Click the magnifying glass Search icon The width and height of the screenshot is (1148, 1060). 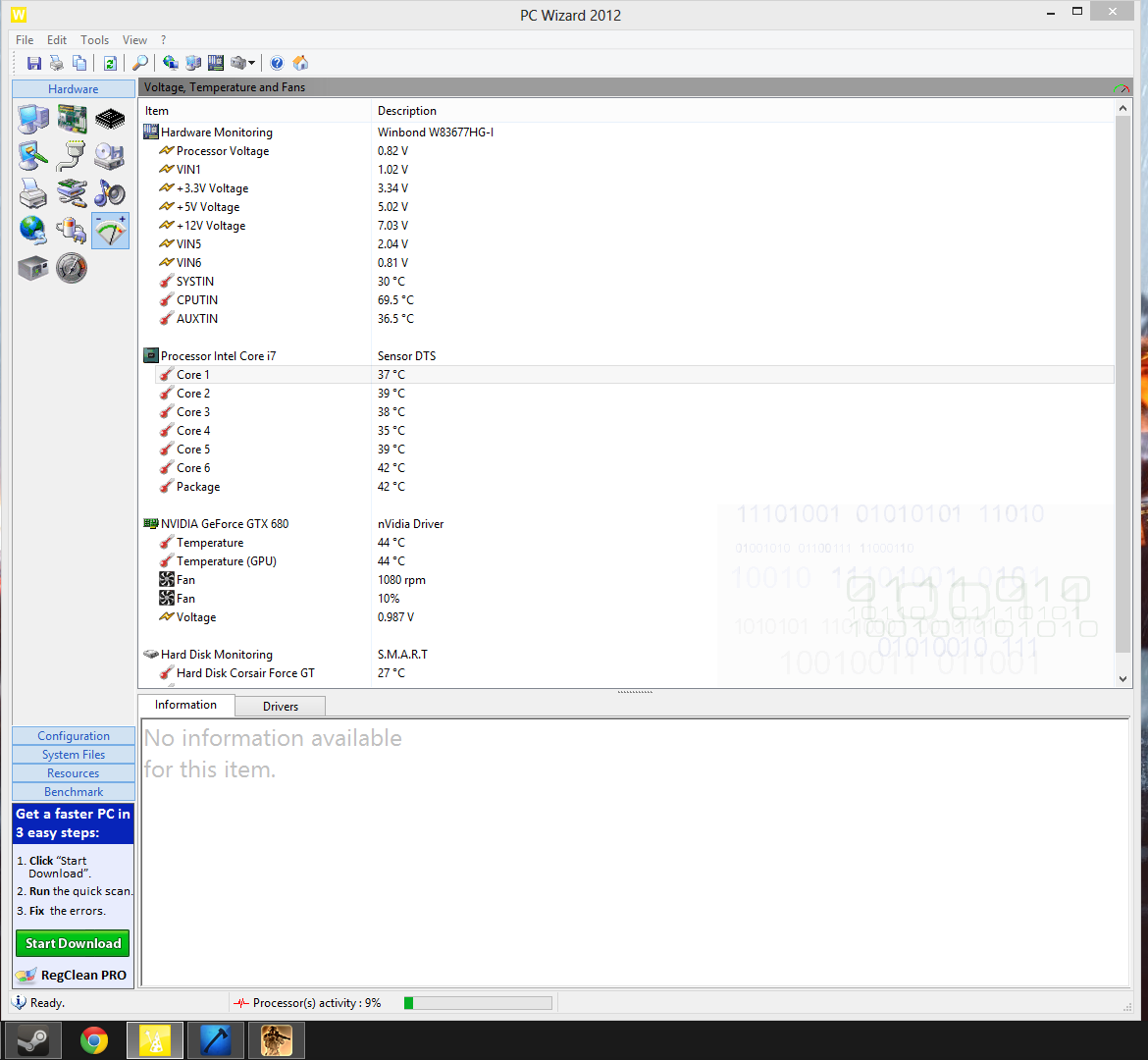click(140, 63)
